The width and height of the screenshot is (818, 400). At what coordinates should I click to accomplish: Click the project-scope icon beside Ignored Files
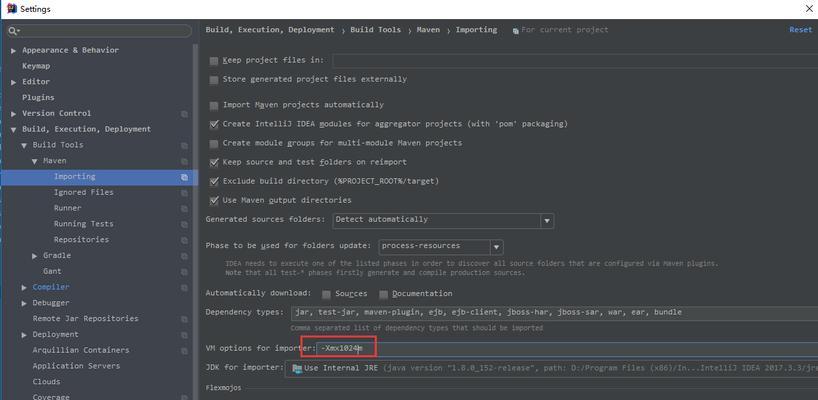pos(184,193)
